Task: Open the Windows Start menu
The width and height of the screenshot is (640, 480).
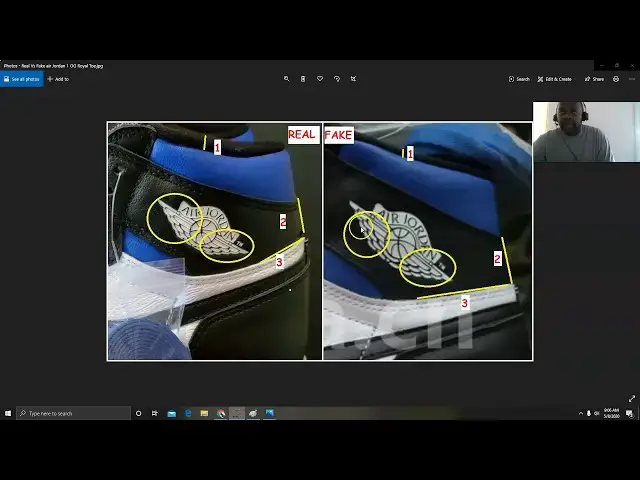Action: (8, 413)
